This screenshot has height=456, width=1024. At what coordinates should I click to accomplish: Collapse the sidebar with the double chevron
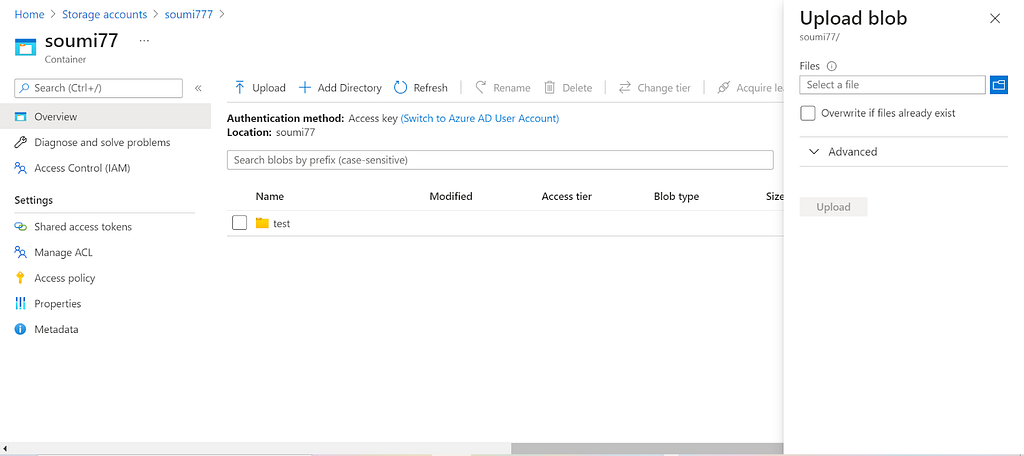tap(198, 88)
